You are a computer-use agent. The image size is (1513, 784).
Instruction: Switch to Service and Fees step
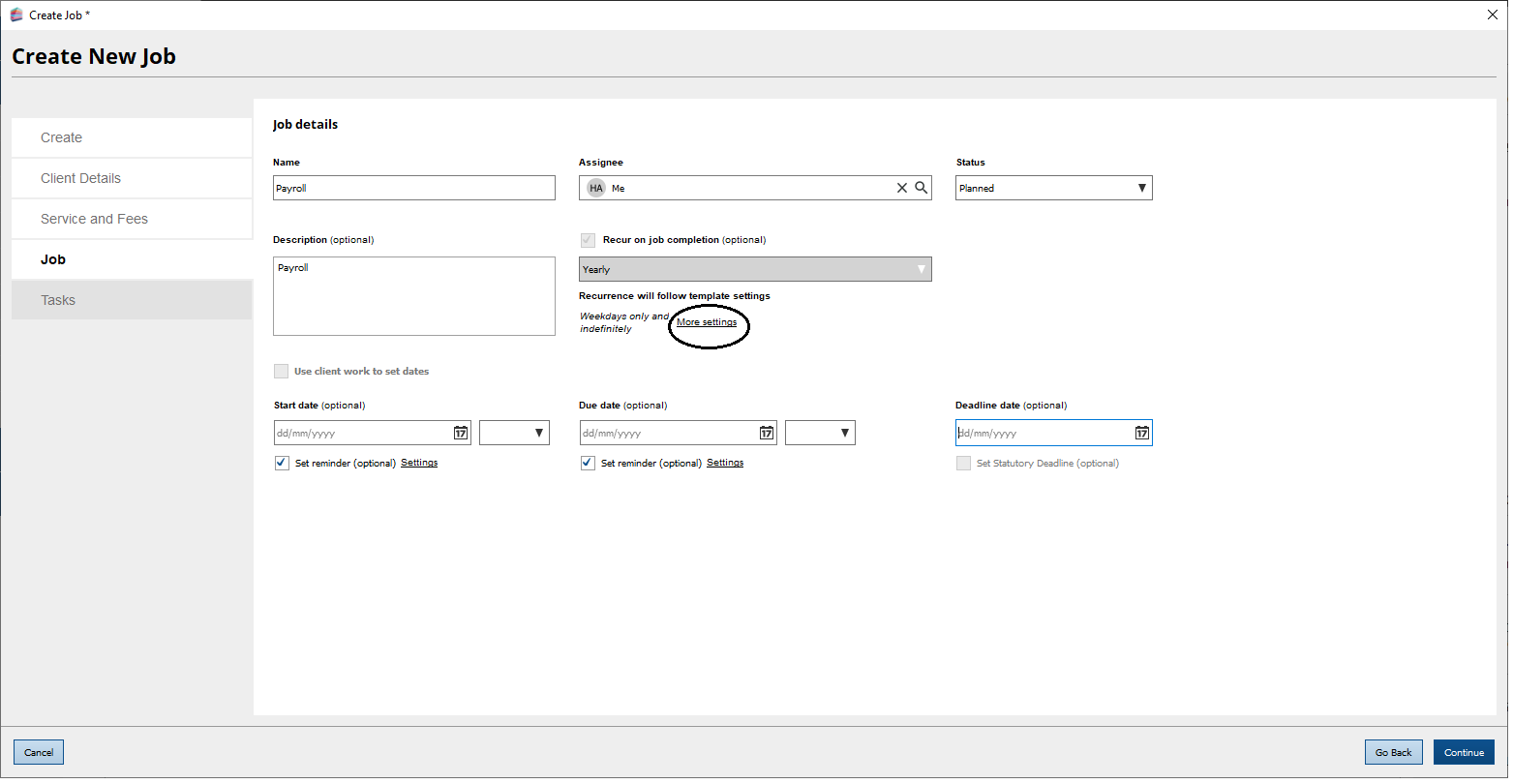tap(94, 220)
